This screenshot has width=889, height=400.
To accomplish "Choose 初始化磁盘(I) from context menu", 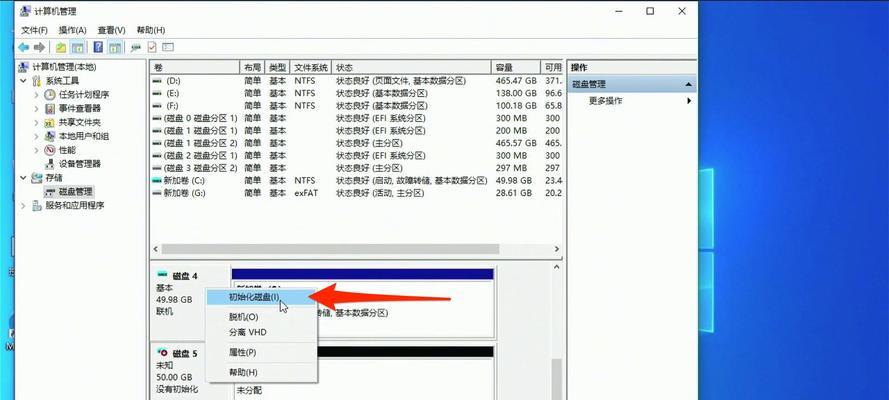I will pos(261,296).
